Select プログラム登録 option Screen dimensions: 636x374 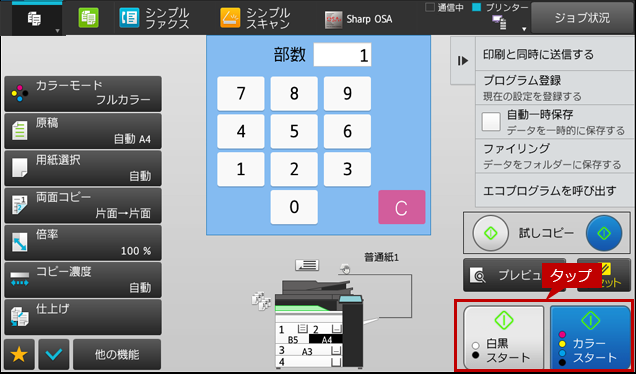tap(555, 87)
